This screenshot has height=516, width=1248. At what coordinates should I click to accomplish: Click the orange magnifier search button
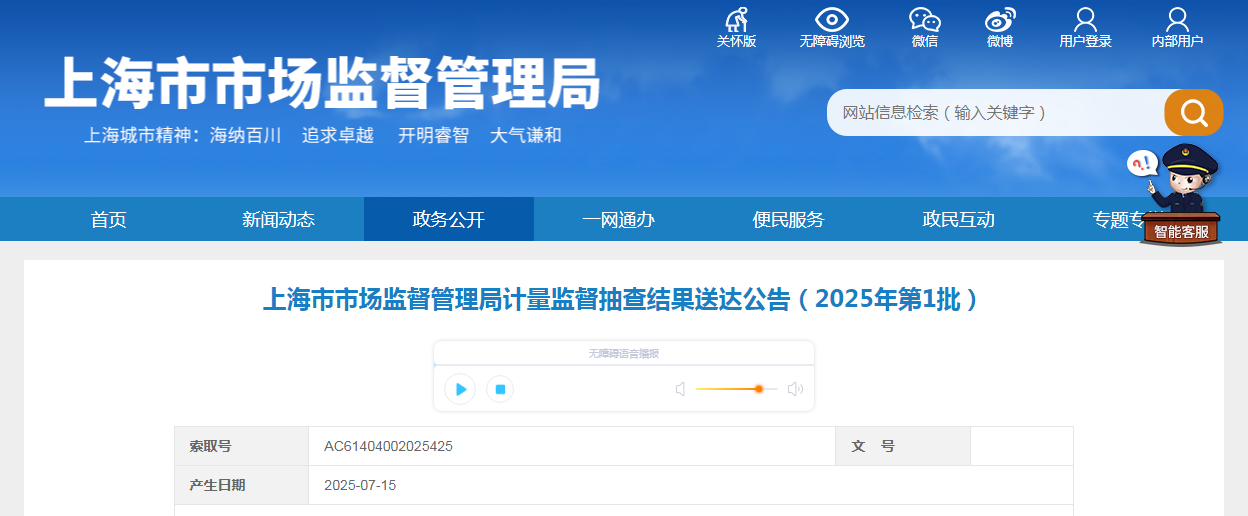(x=1193, y=113)
